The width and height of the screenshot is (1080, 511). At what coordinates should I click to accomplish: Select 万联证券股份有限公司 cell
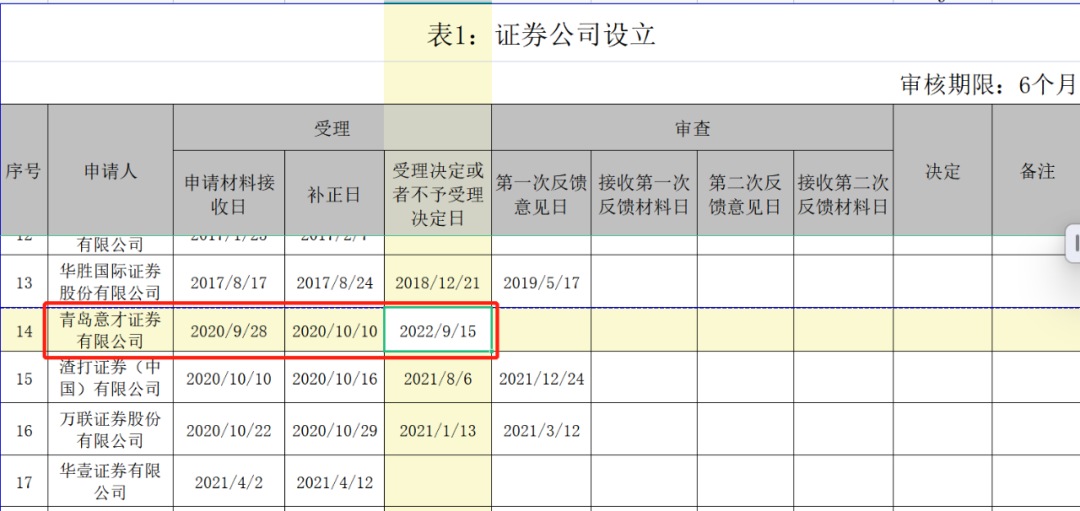(x=110, y=430)
